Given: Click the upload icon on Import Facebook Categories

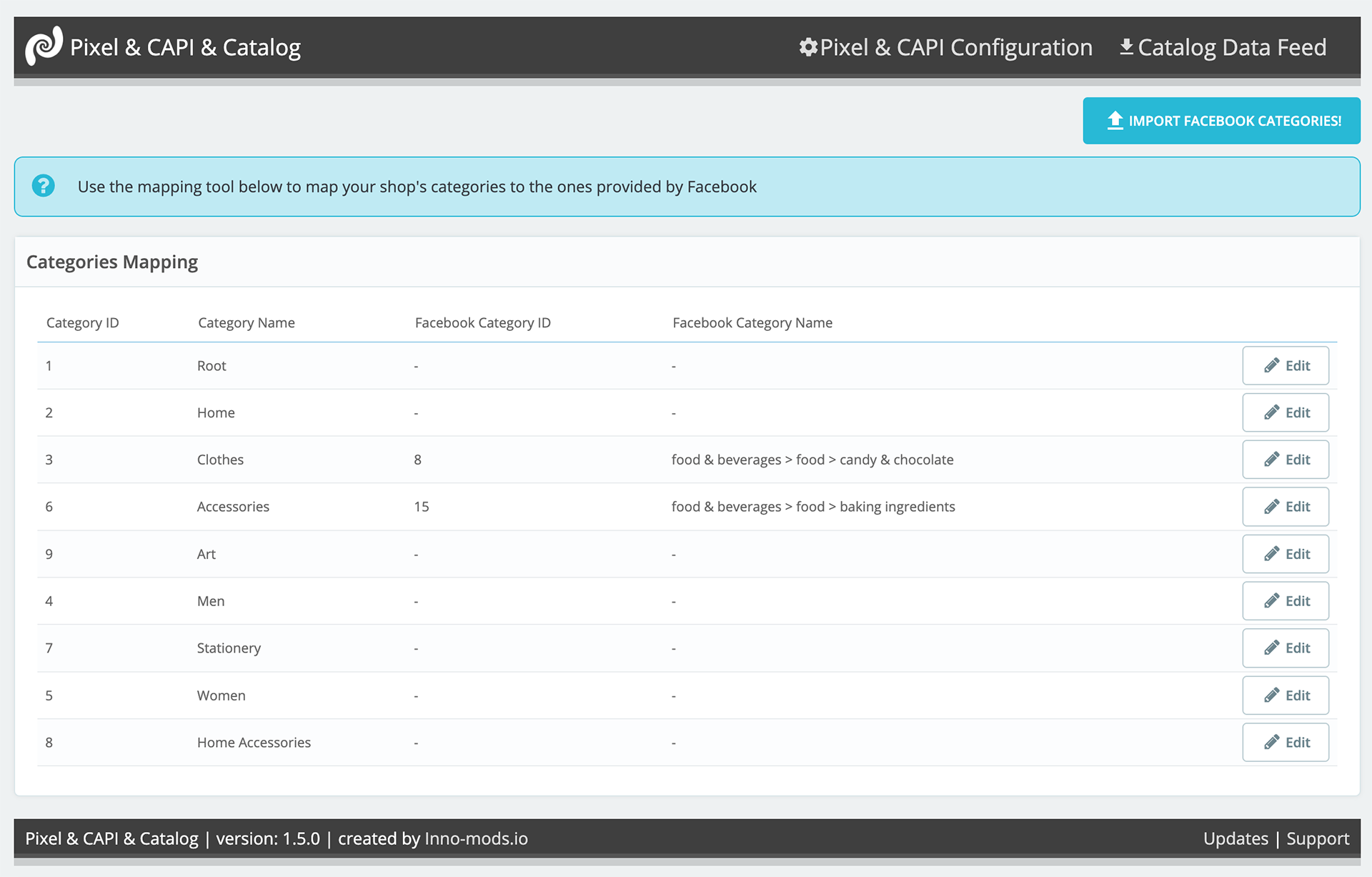Looking at the screenshot, I should [x=1115, y=121].
